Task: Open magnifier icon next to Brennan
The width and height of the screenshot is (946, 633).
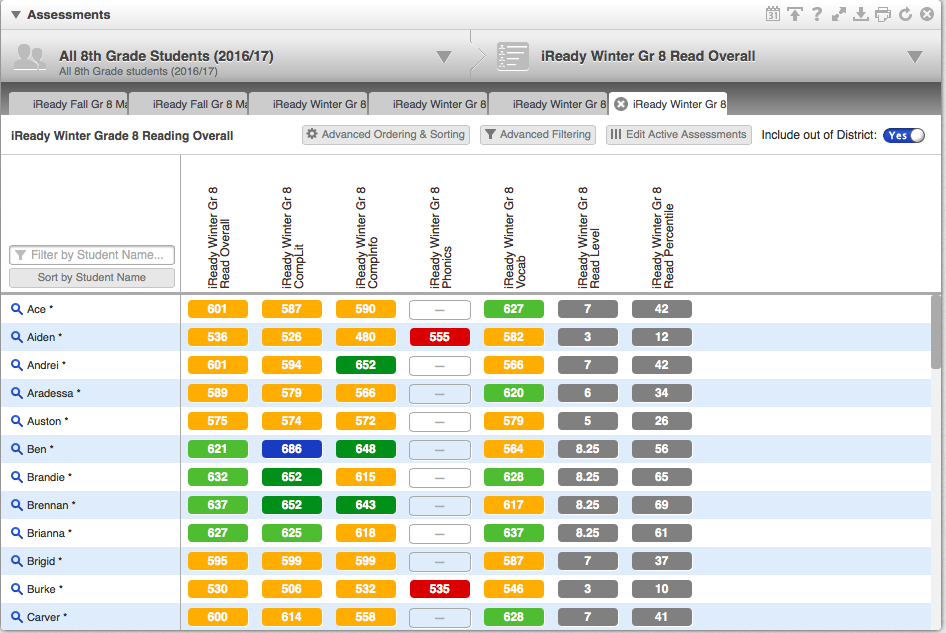Action: (x=17, y=505)
